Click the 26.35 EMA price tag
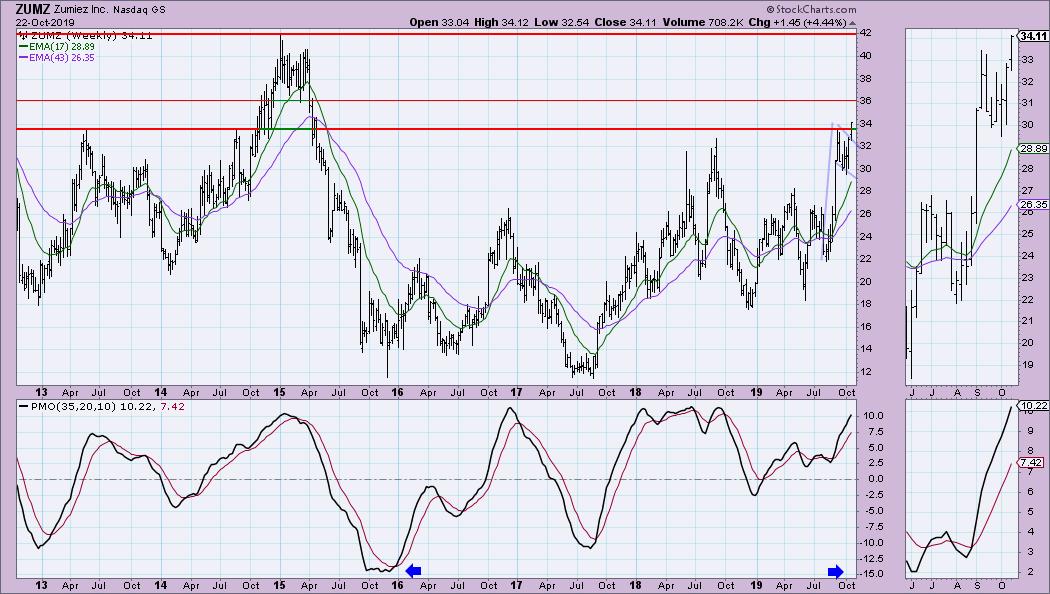 (x=1032, y=204)
